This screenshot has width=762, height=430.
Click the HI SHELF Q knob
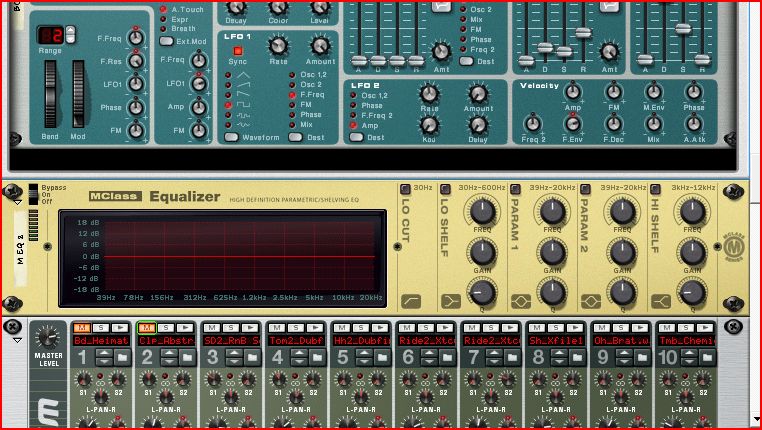click(x=693, y=292)
